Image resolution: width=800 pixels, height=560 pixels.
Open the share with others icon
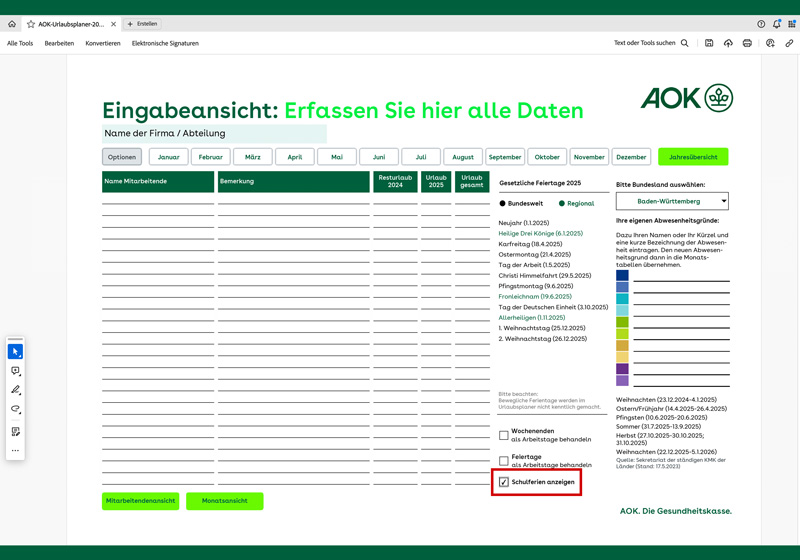(x=770, y=43)
